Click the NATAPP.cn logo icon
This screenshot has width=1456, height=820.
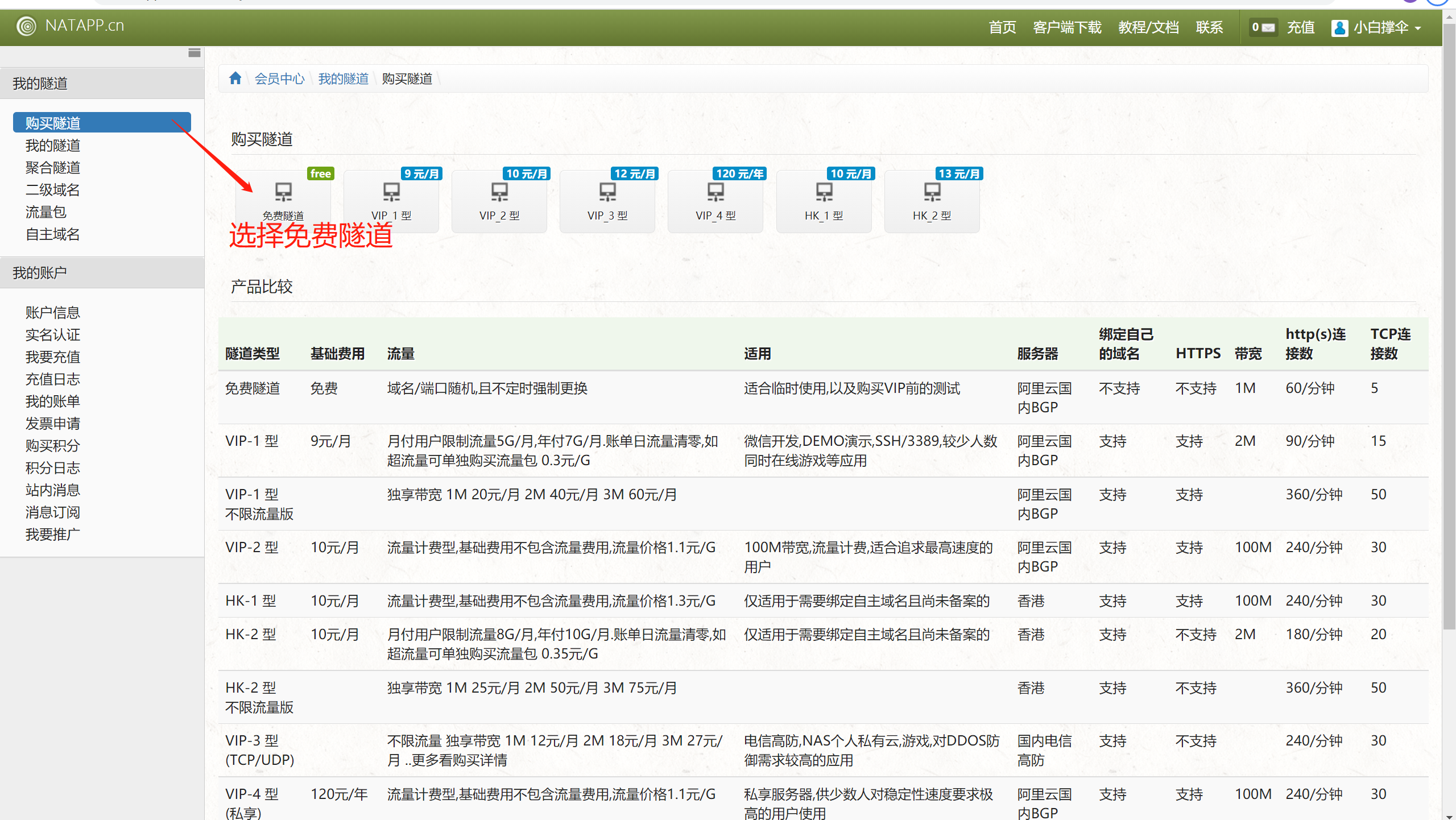point(26,26)
